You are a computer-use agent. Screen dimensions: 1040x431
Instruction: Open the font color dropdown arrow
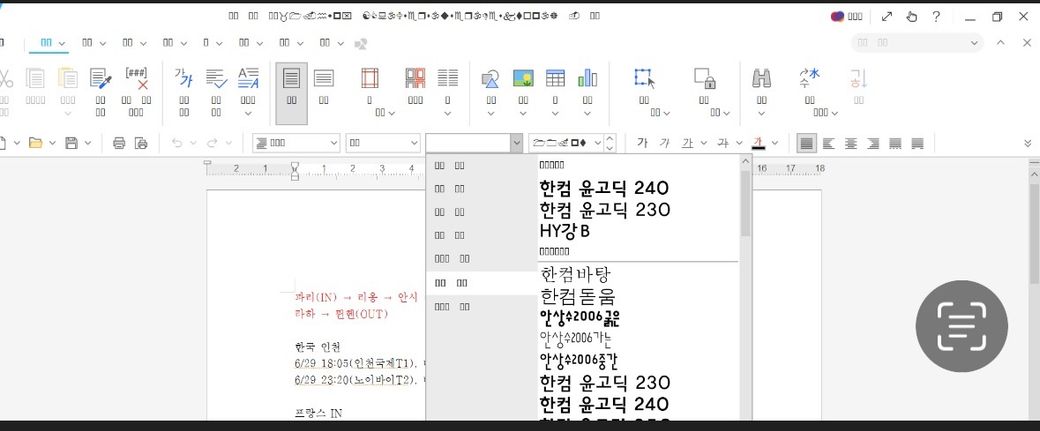coord(774,143)
